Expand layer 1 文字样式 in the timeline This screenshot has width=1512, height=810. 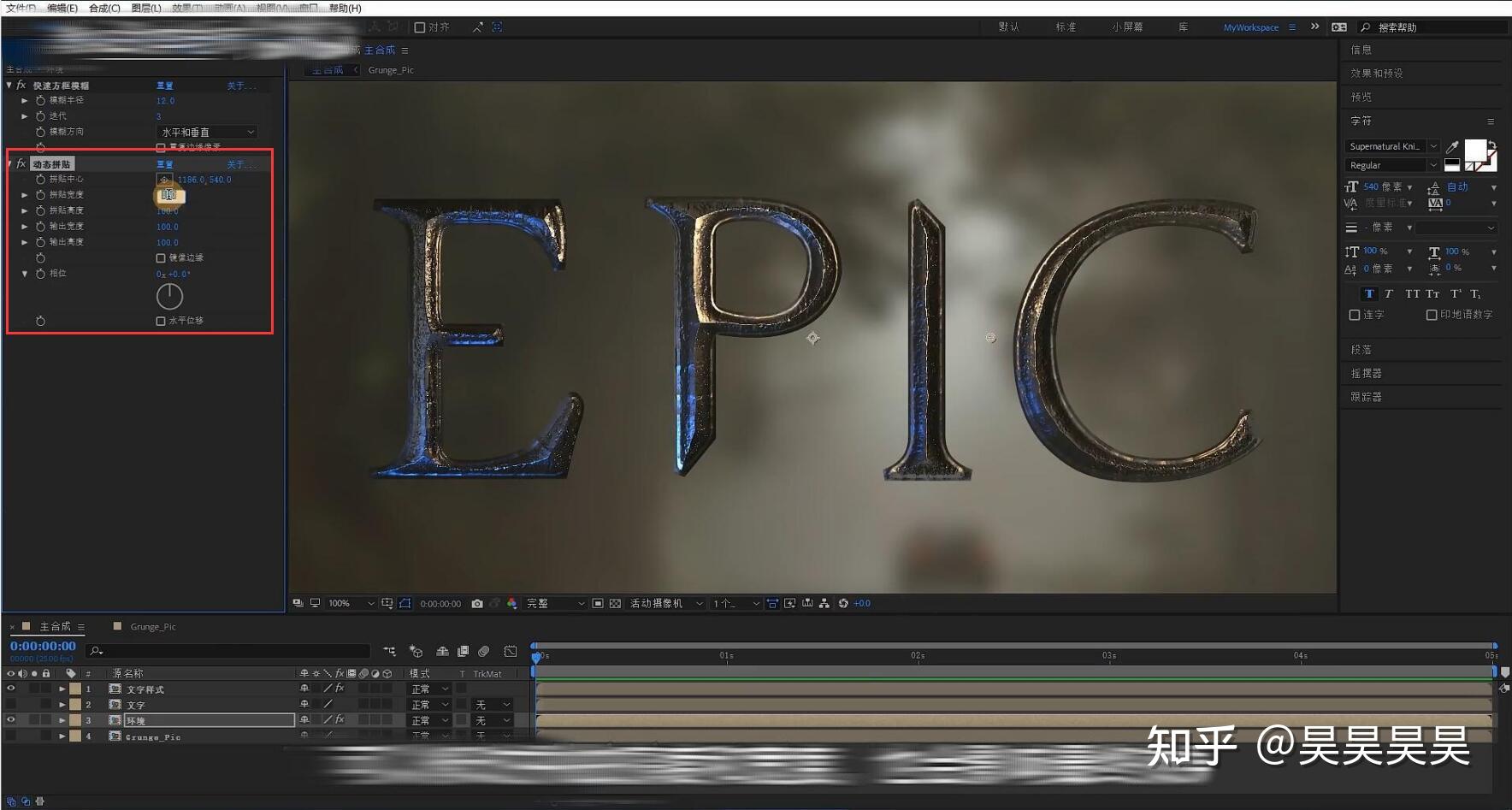(62, 689)
